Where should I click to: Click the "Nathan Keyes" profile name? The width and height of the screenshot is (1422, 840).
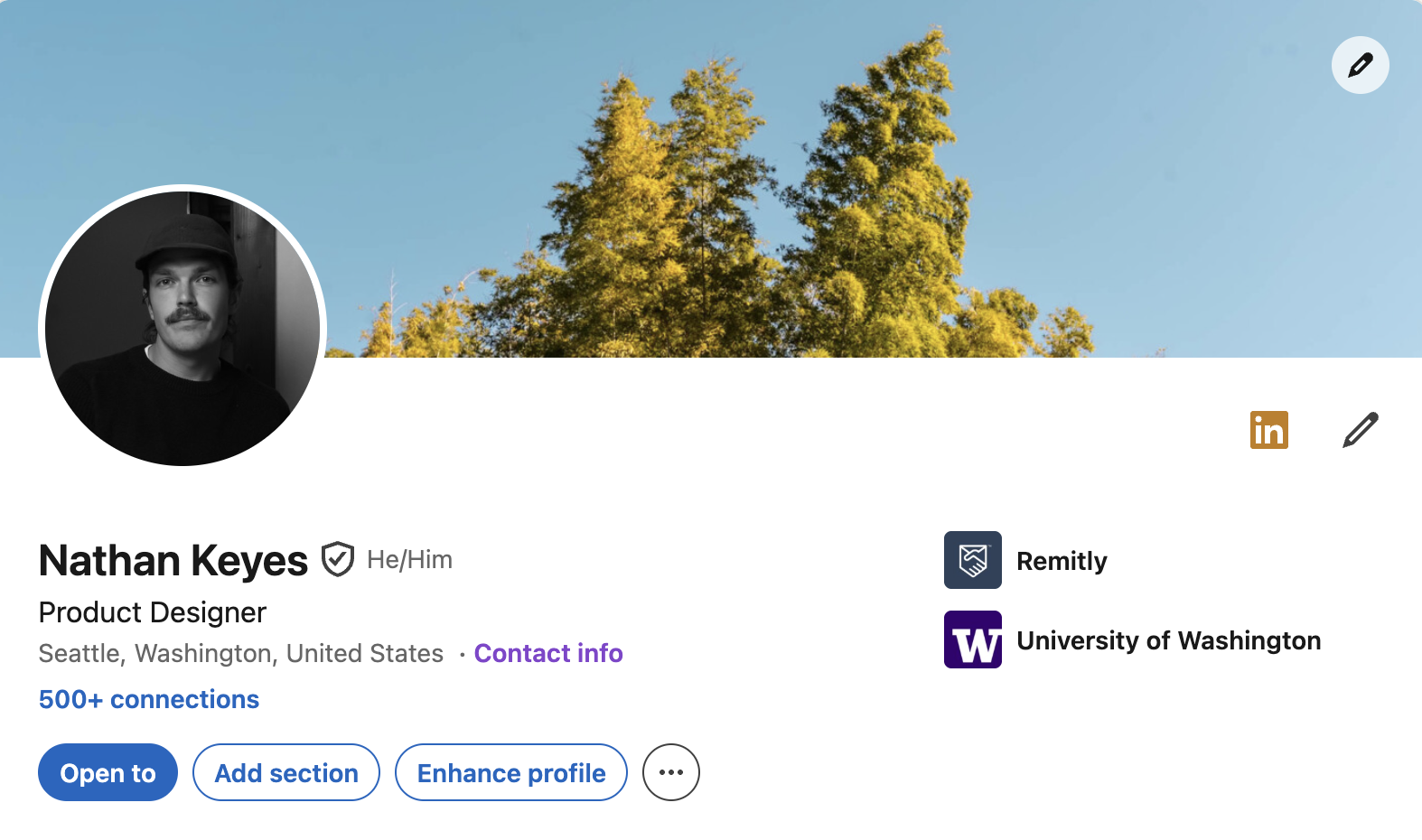(x=173, y=560)
